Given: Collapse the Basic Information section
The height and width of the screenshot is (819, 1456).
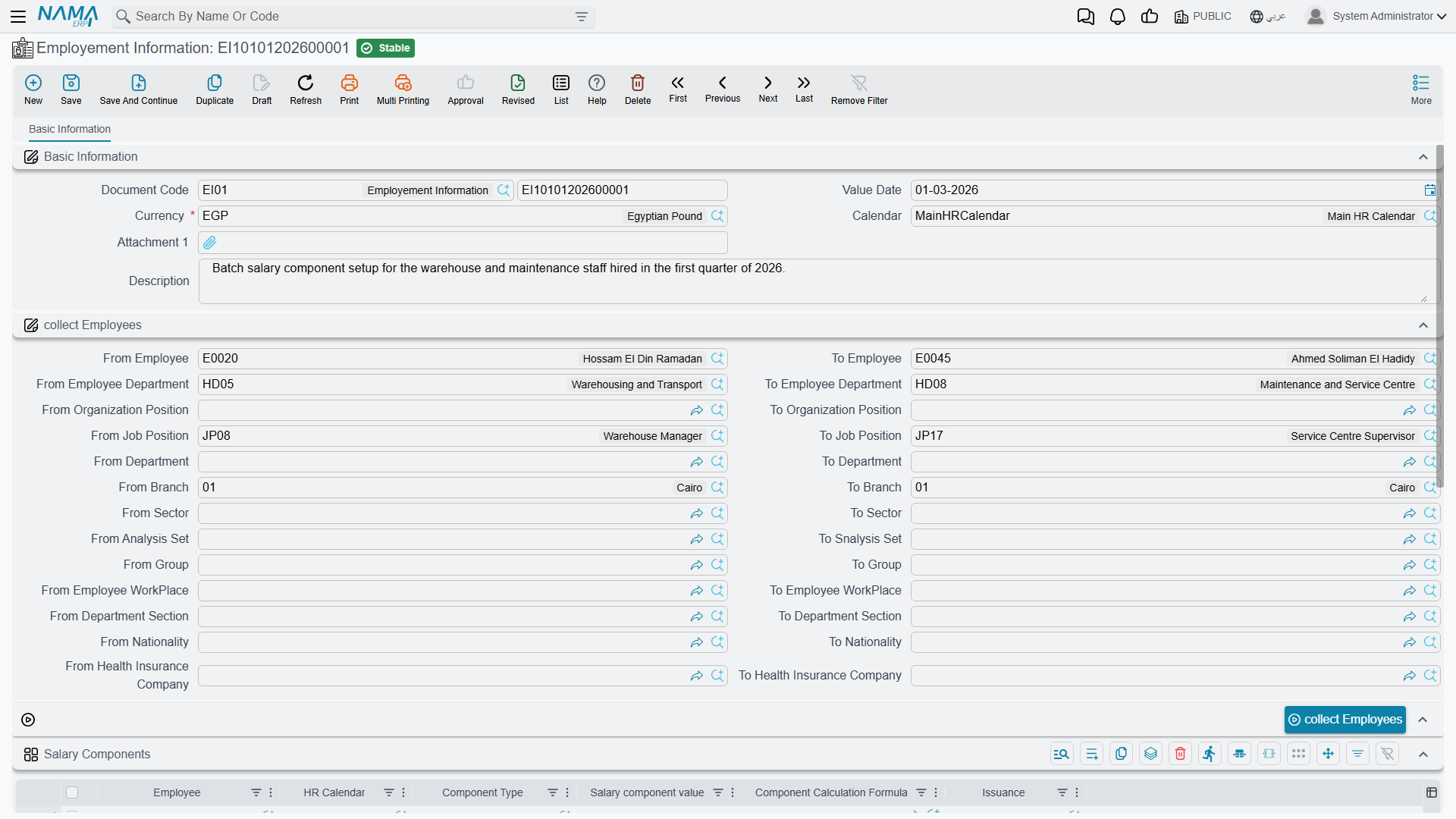Looking at the screenshot, I should tap(1423, 157).
